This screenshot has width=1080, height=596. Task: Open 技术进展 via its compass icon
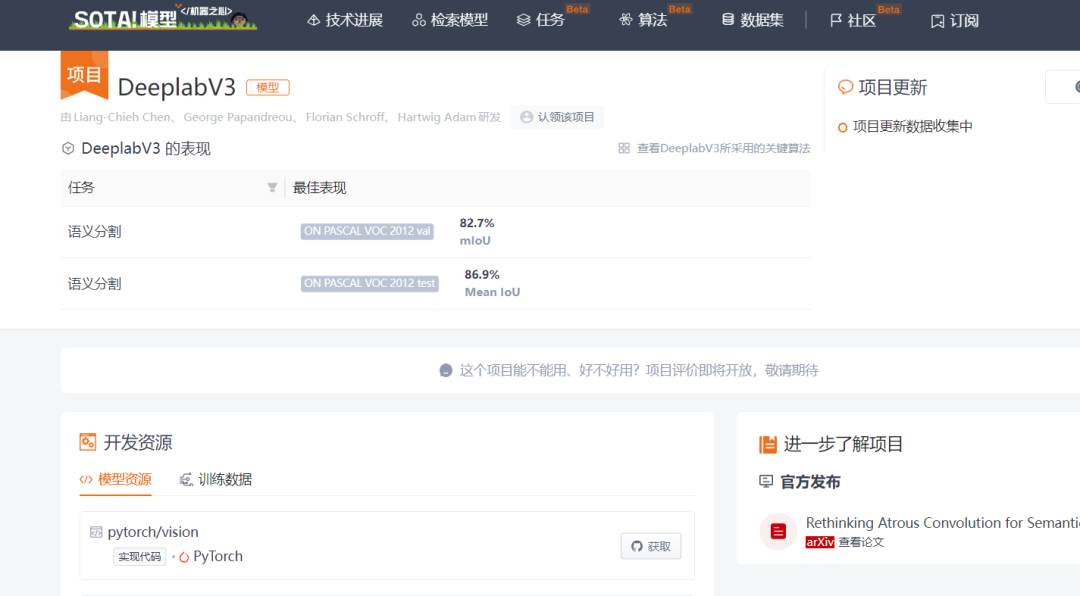312,19
